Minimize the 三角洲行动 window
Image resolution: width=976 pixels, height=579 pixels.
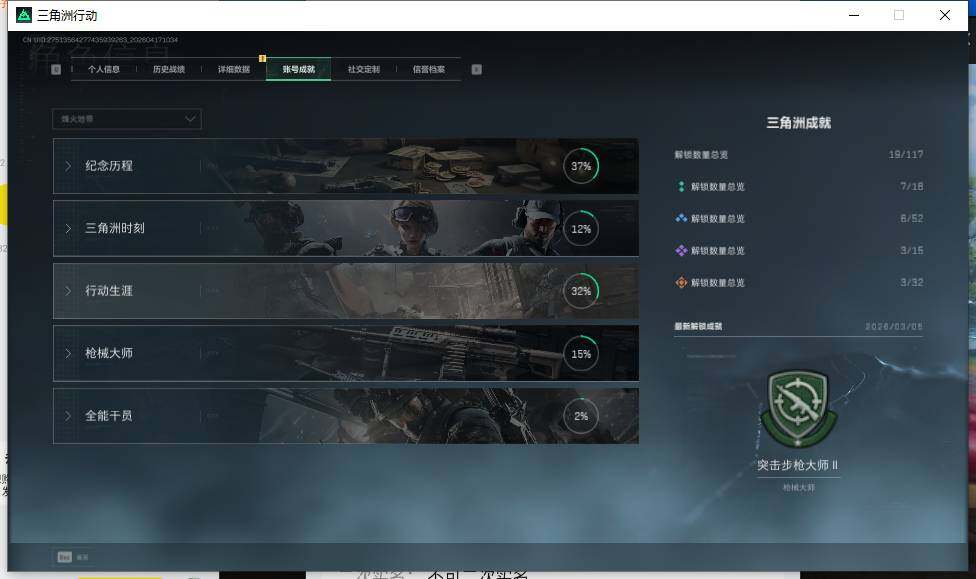(x=854, y=15)
